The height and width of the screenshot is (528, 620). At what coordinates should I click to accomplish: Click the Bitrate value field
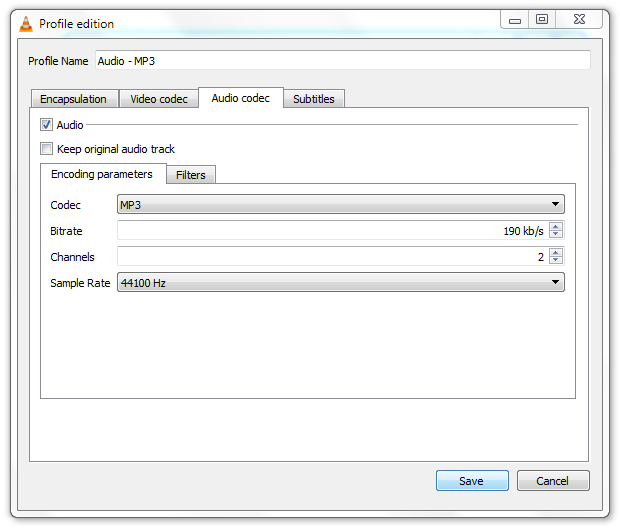340,230
